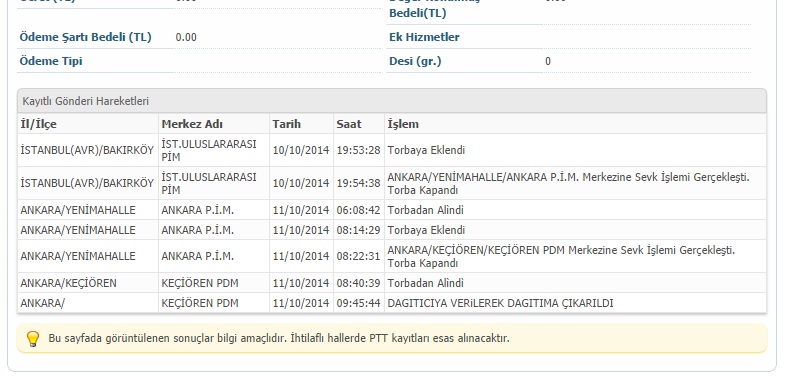797x379 pixels.
Task: Click the ANKARA/KEÇİÖREN location cell
Action: pyautogui.click(x=69, y=283)
